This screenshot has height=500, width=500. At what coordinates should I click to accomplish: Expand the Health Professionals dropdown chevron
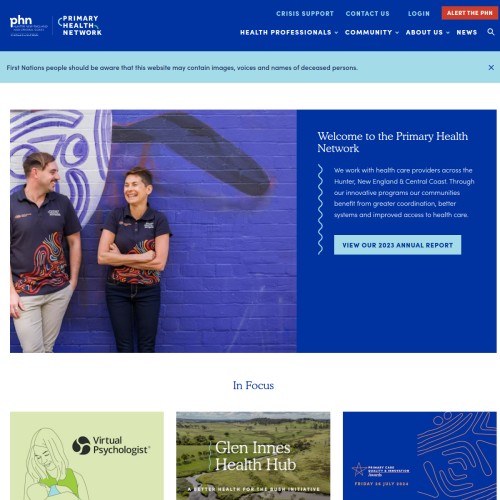[337, 33]
